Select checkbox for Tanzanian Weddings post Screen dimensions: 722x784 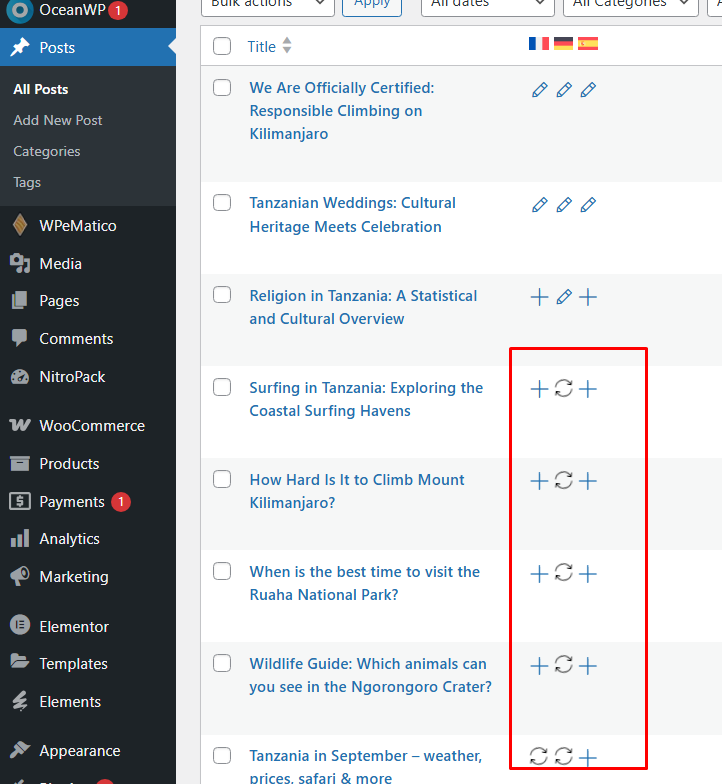(x=222, y=203)
